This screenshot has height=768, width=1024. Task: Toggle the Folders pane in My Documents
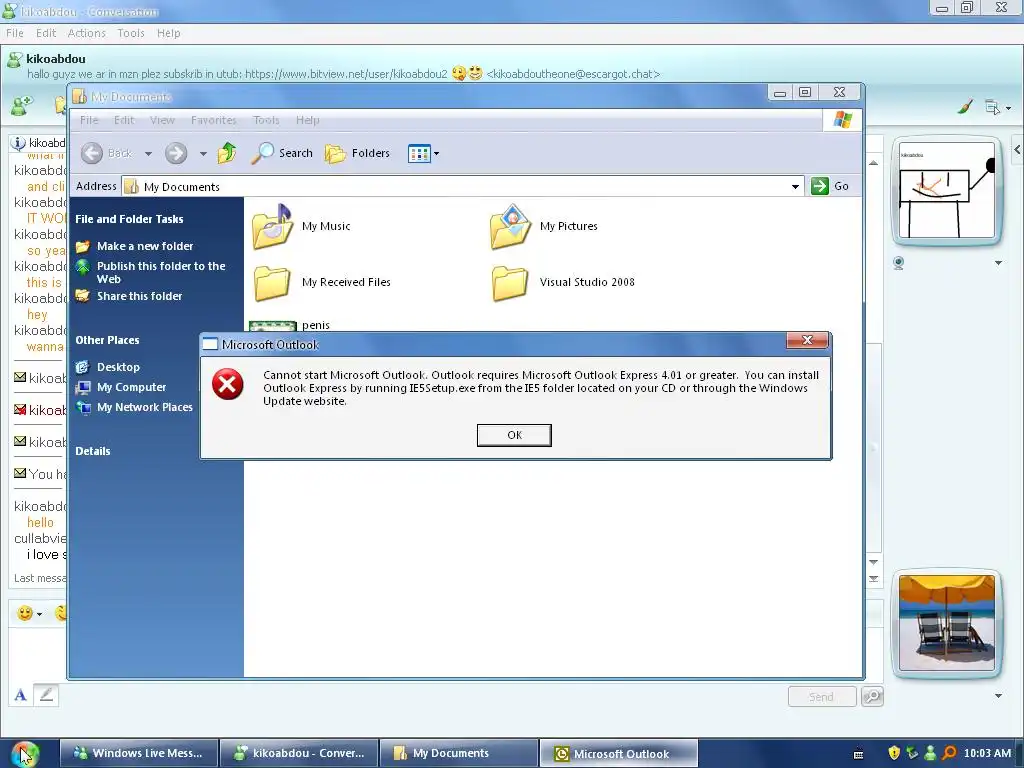pyautogui.click(x=357, y=153)
